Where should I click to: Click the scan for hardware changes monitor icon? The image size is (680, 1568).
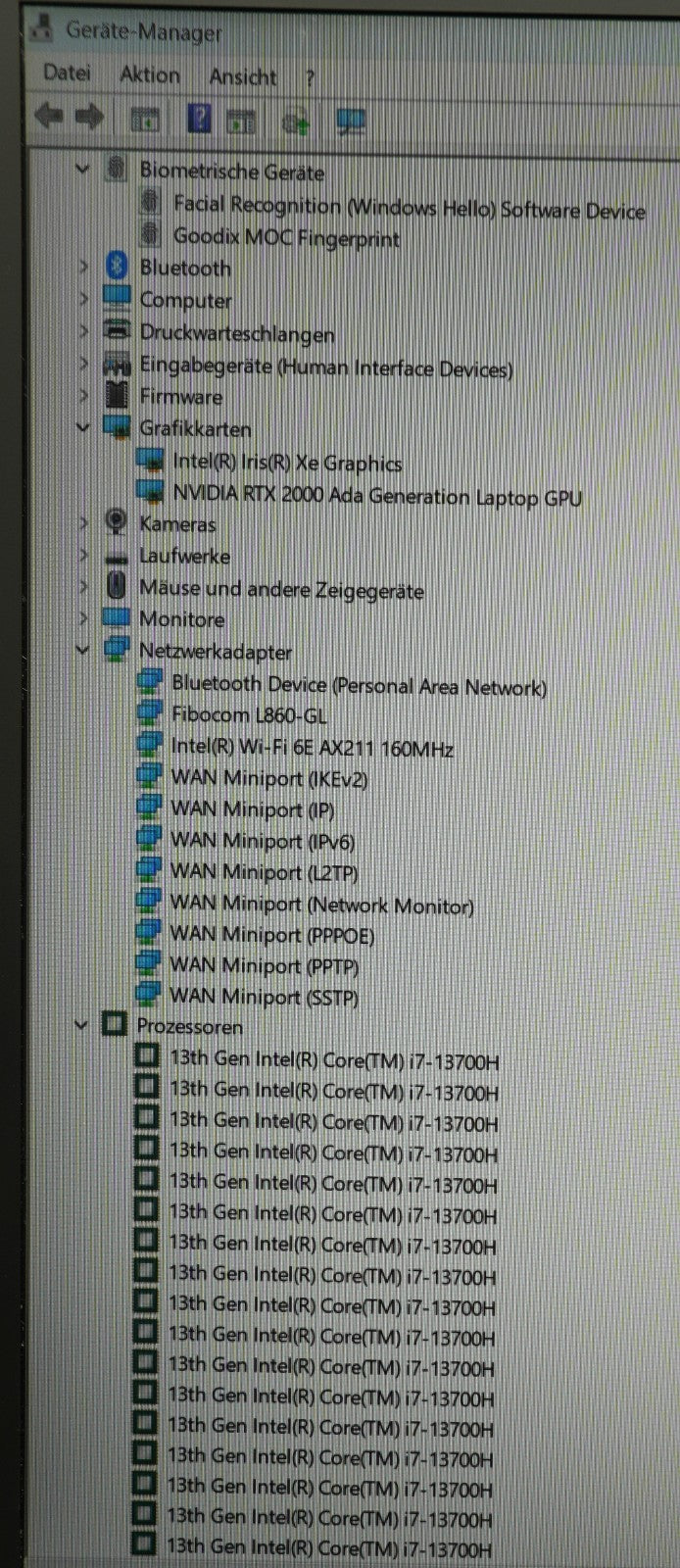[350, 122]
